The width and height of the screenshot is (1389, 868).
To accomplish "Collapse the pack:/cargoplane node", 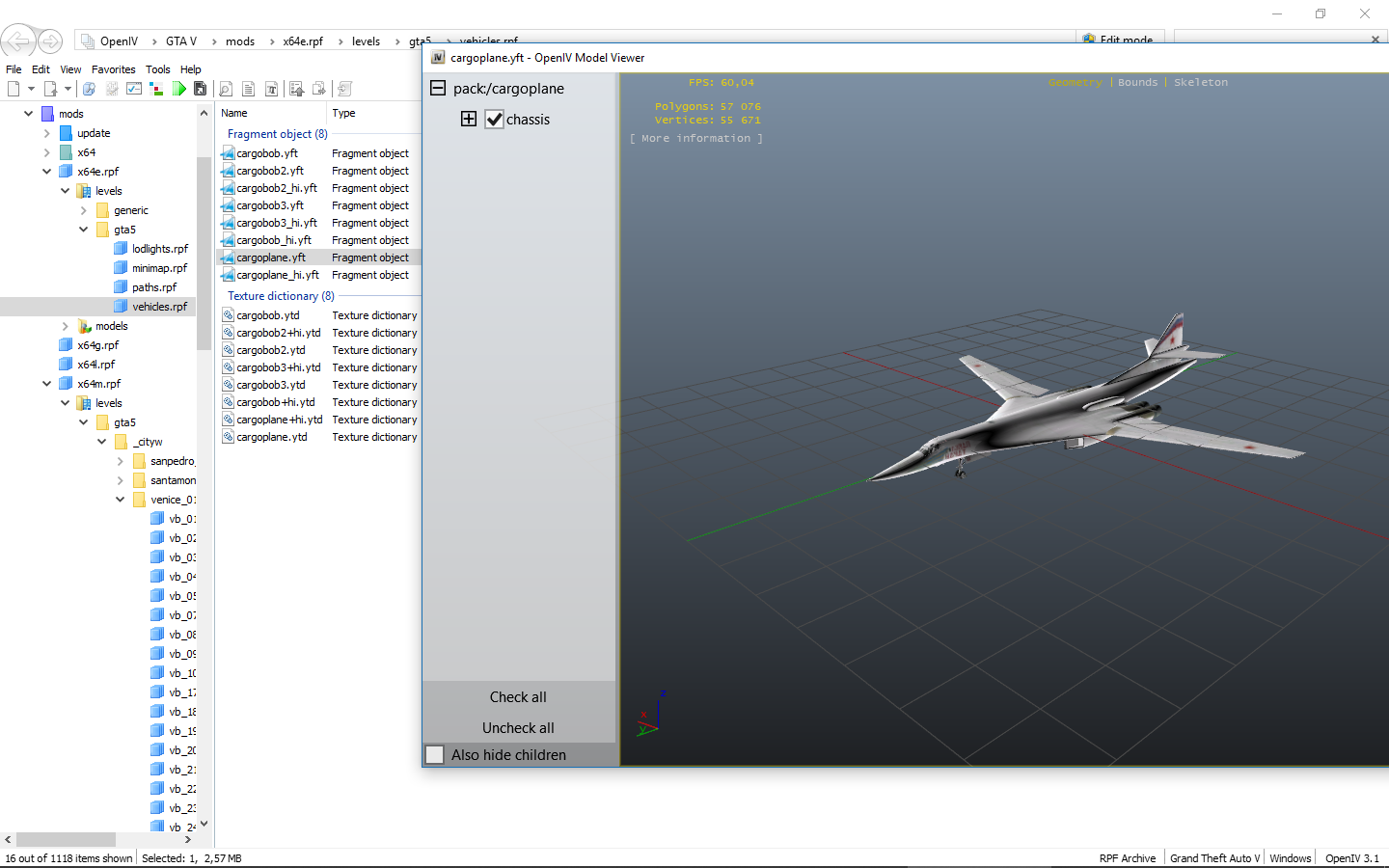I will point(438,88).
